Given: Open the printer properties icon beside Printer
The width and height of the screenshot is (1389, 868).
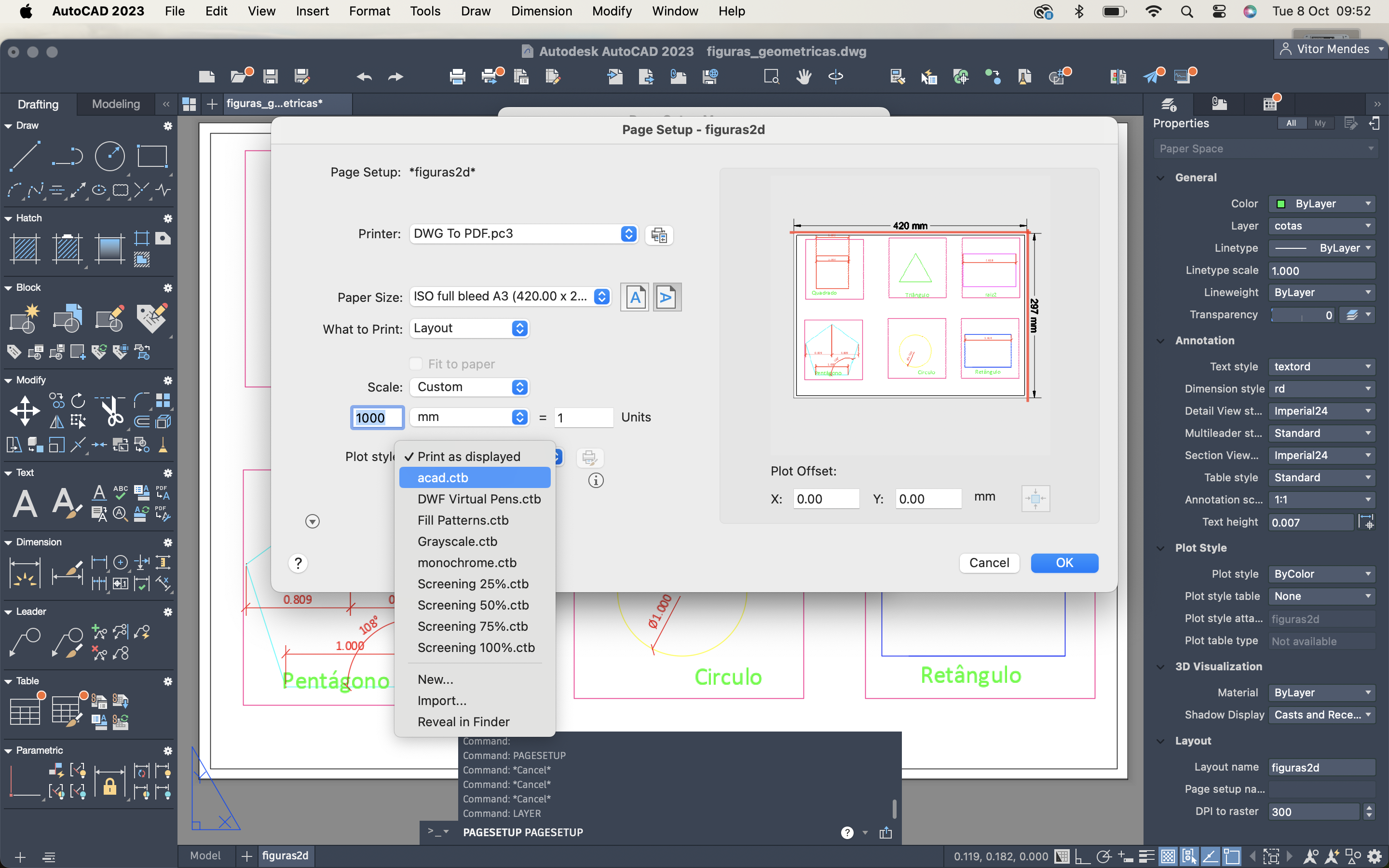Looking at the screenshot, I should 659,235.
